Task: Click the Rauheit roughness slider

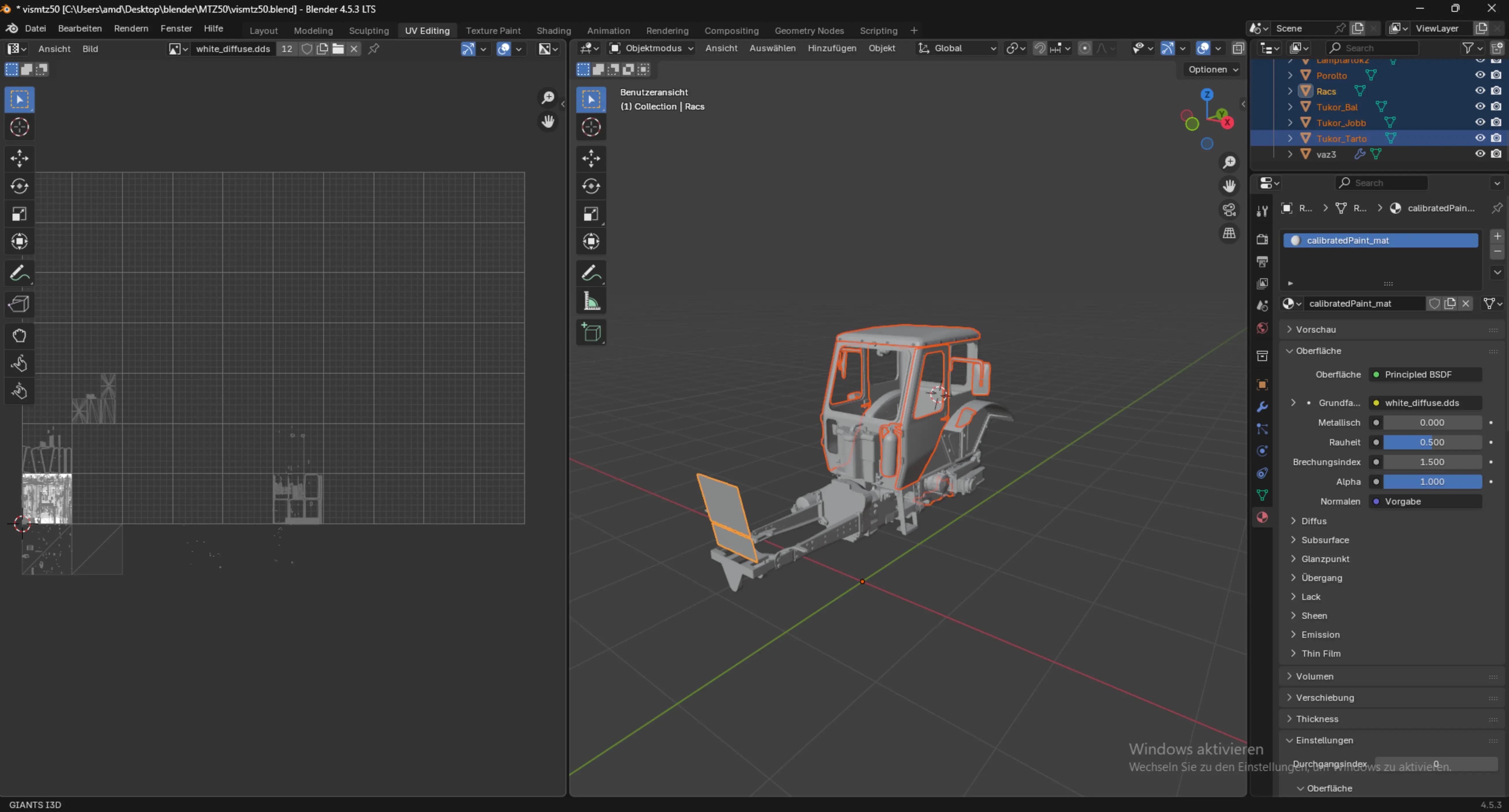Action: (x=1432, y=442)
